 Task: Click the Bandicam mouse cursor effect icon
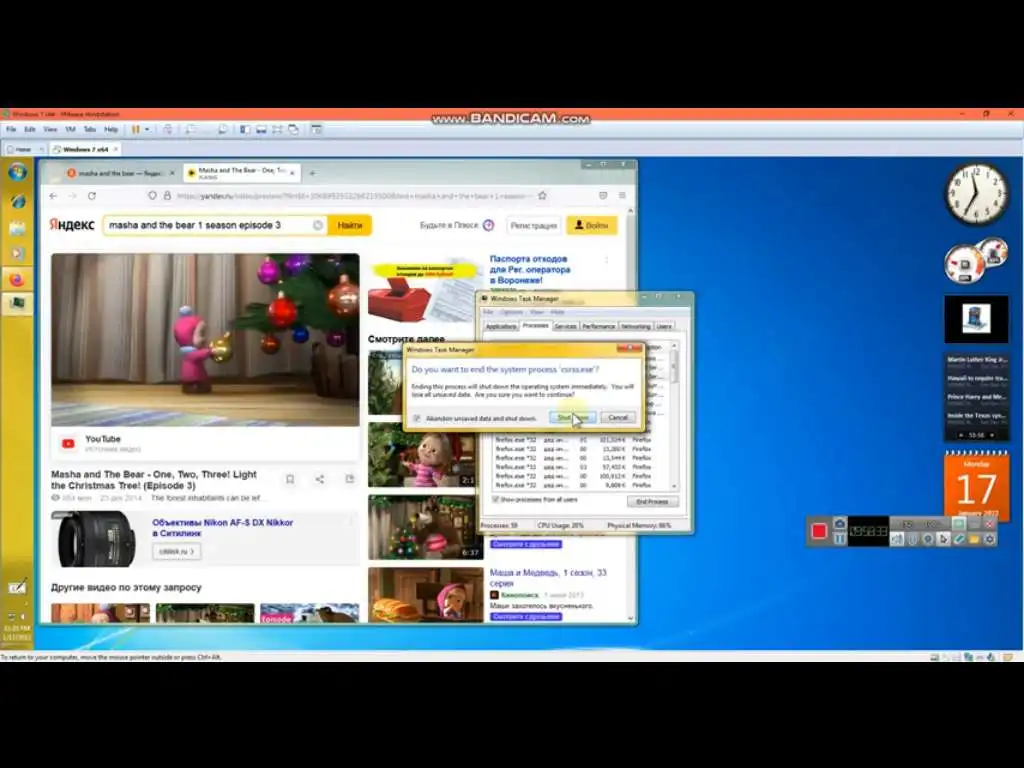coord(943,539)
